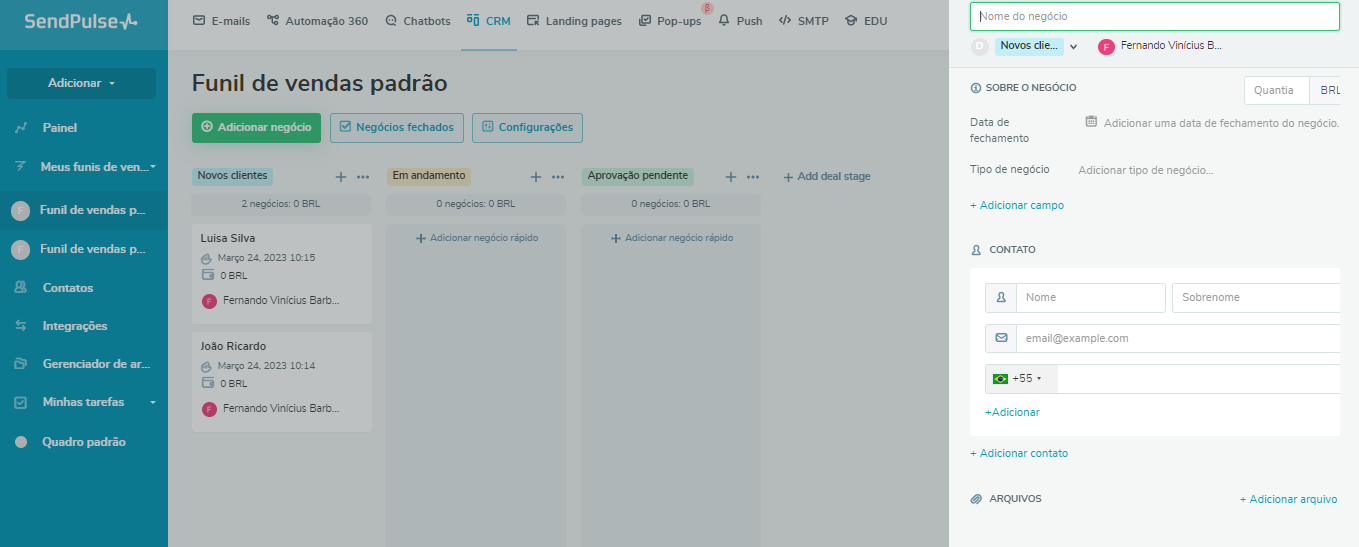The image size is (1359, 547).
Task: Open Aprovação pendente column options menu
Action: point(753,177)
